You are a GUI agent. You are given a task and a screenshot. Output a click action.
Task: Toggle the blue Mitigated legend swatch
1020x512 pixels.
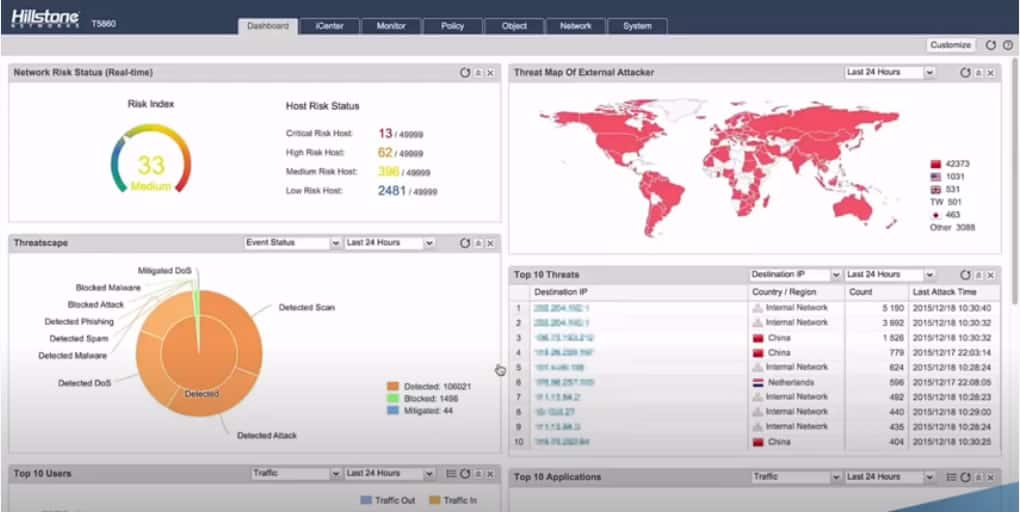pyautogui.click(x=392, y=411)
